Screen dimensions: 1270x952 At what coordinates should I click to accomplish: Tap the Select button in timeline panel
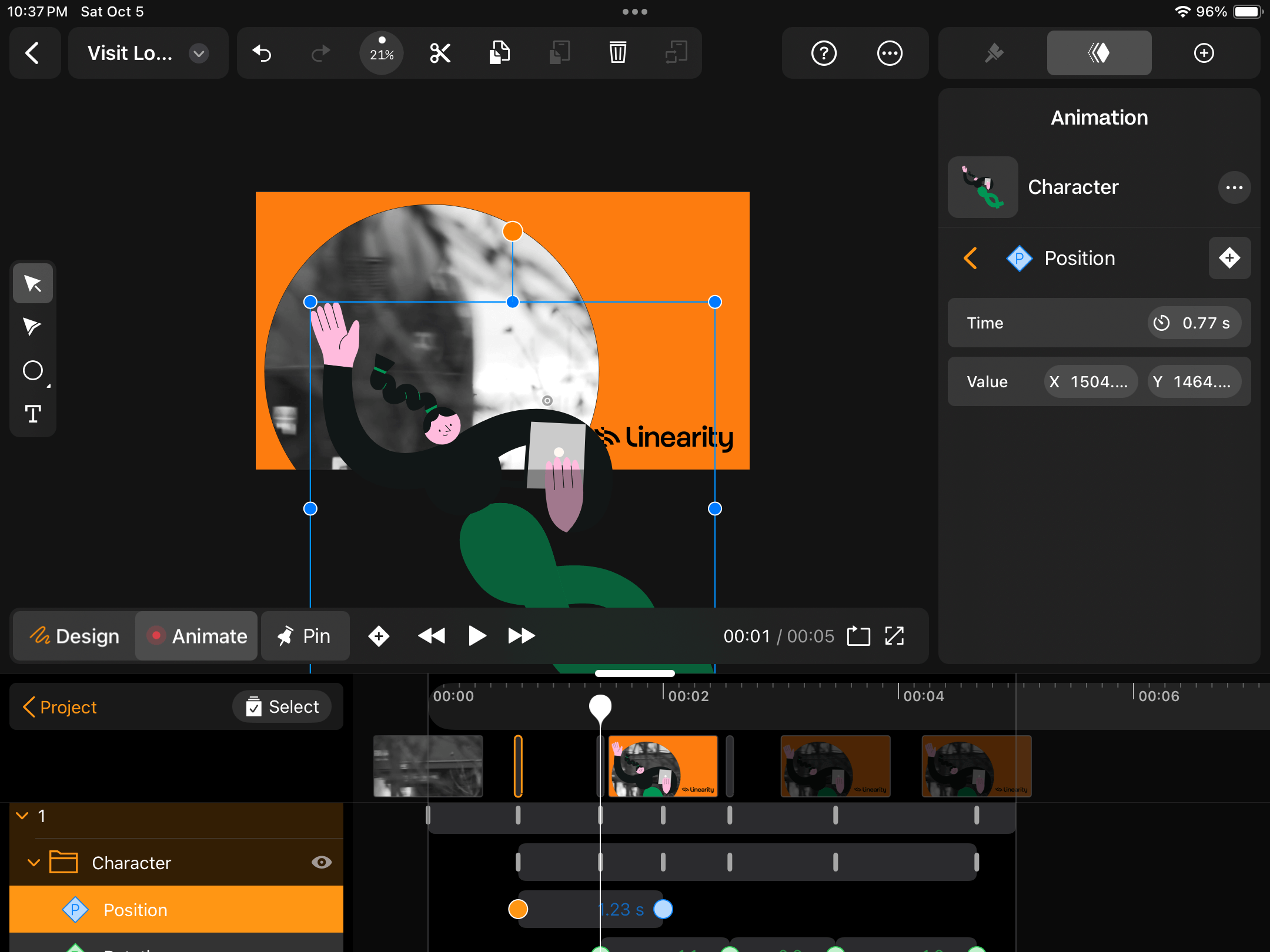pos(282,706)
